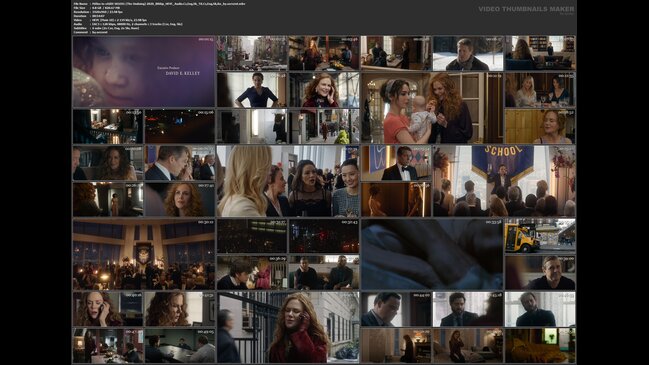Select woman with hands on hips thumbnail

252,90
